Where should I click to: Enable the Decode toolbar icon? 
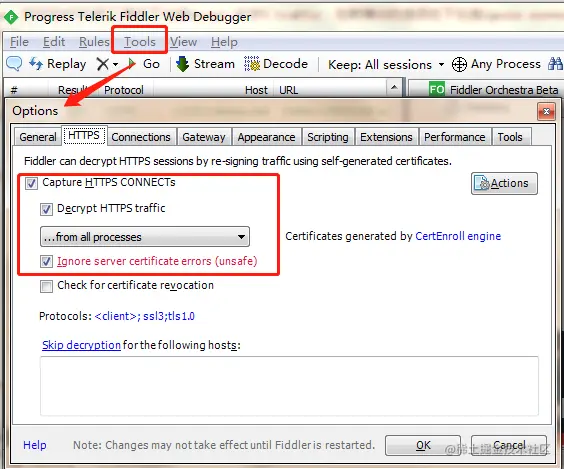coord(252,64)
